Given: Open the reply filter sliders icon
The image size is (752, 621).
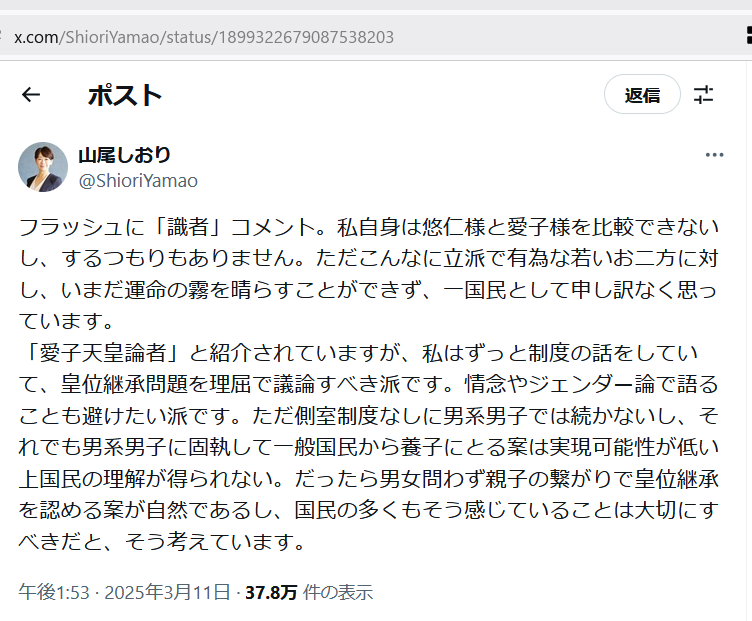Looking at the screenshot, I should pos(704,94).
